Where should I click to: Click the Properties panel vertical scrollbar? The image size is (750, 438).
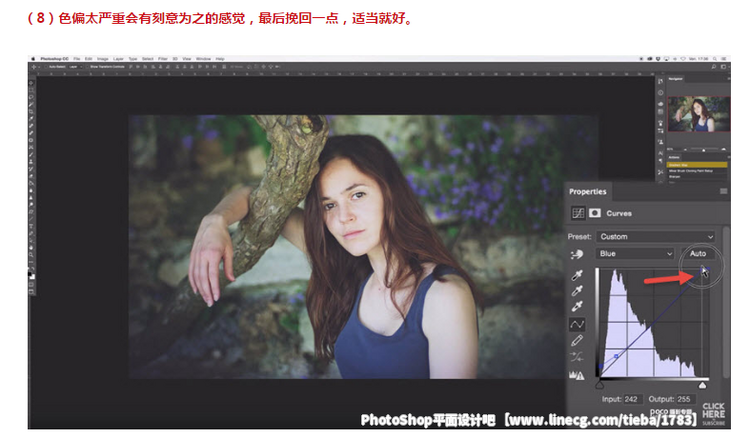tap(726, 301)
